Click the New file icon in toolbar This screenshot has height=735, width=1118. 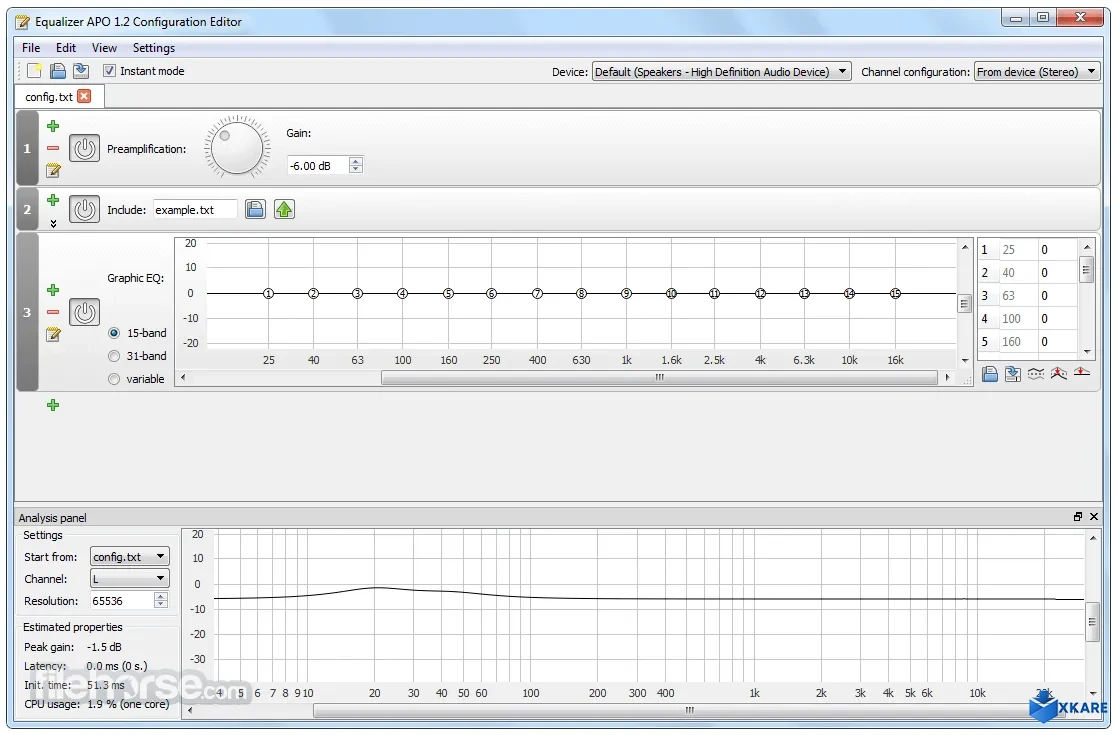[34, 71]
